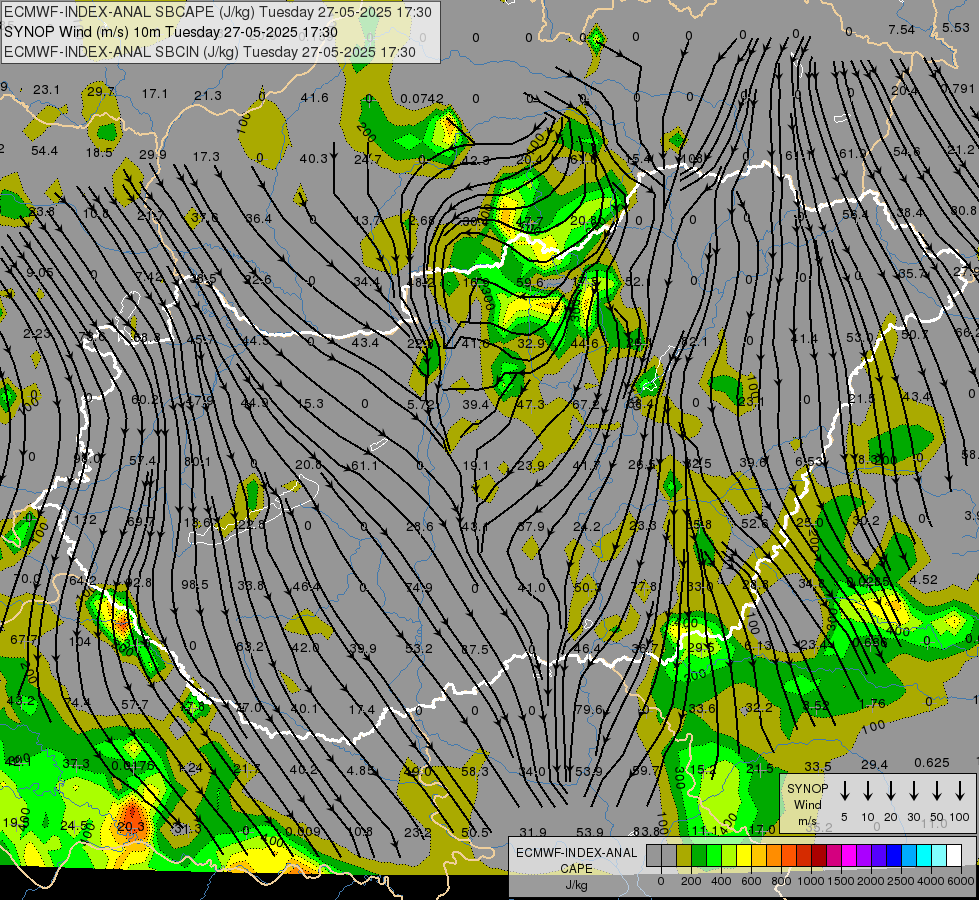Click the map value 0.791
This screenshot has height=900, width=979.
tap(957, 88)
